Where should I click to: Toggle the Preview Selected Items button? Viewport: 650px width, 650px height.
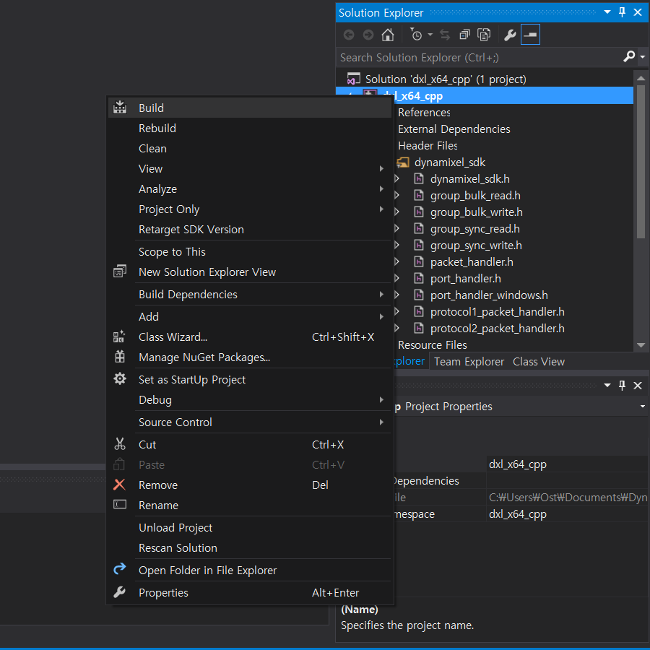530,35
